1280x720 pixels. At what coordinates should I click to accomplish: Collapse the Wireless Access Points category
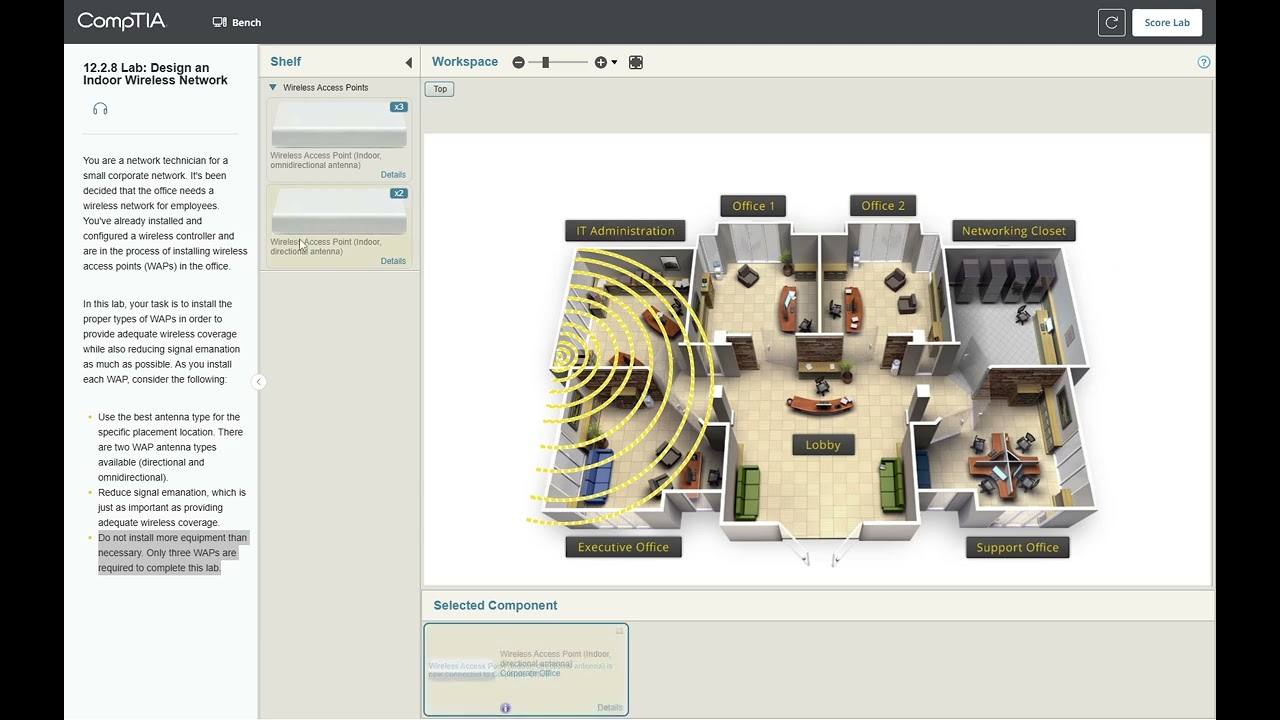273,88
